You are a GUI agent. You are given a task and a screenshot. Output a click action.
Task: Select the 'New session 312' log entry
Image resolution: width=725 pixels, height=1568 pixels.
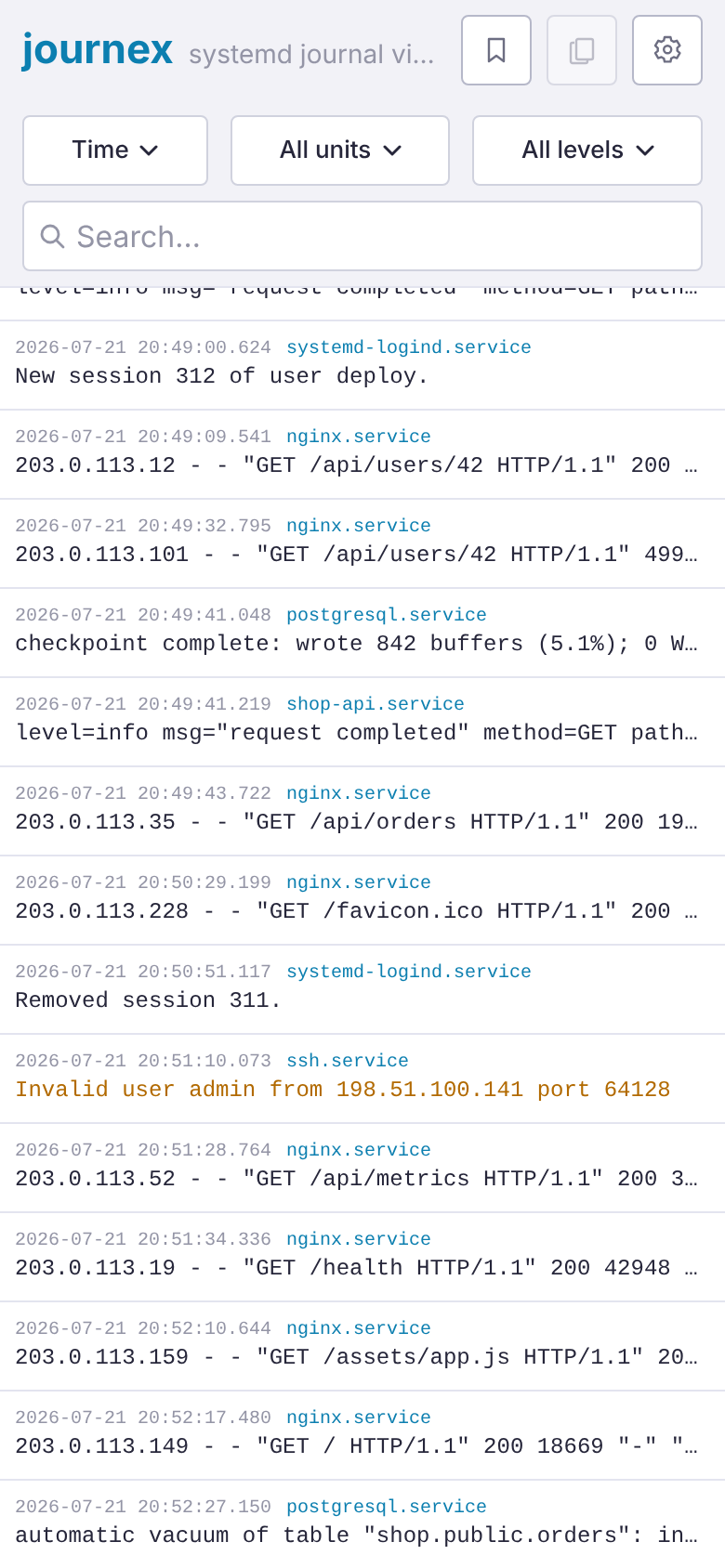click(362, 365)
